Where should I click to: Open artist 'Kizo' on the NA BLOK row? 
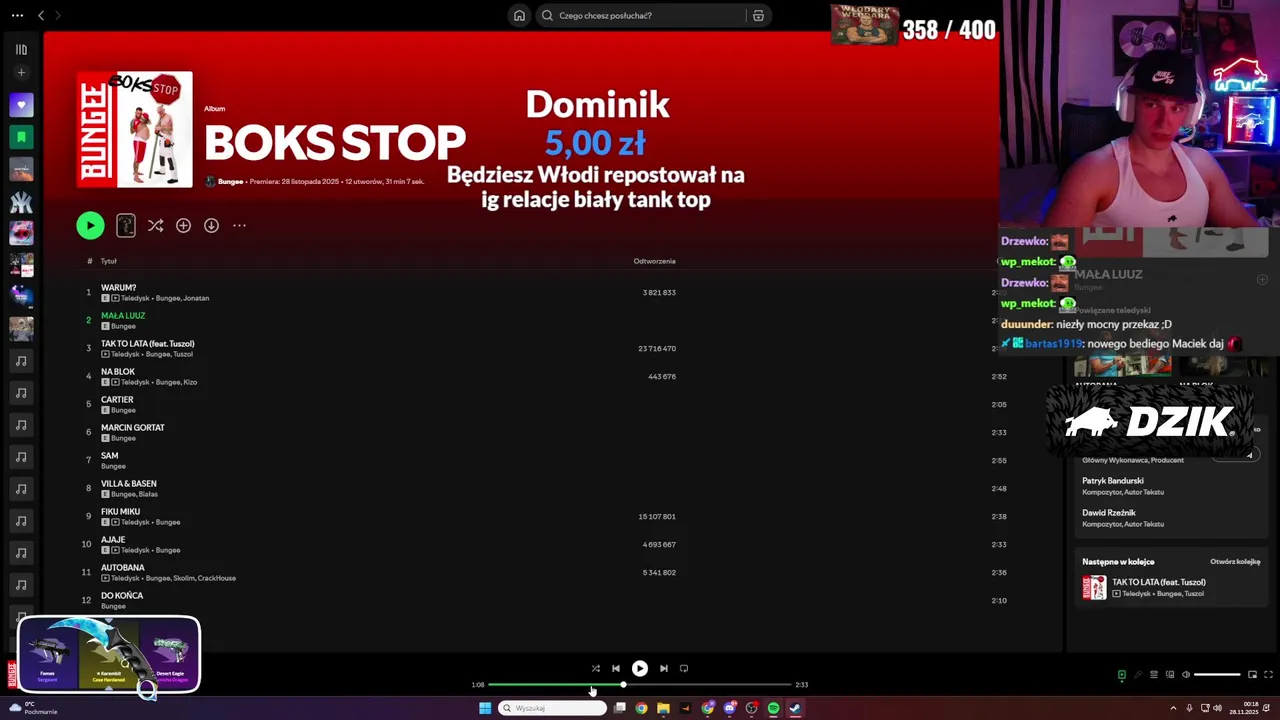point(190,382)
